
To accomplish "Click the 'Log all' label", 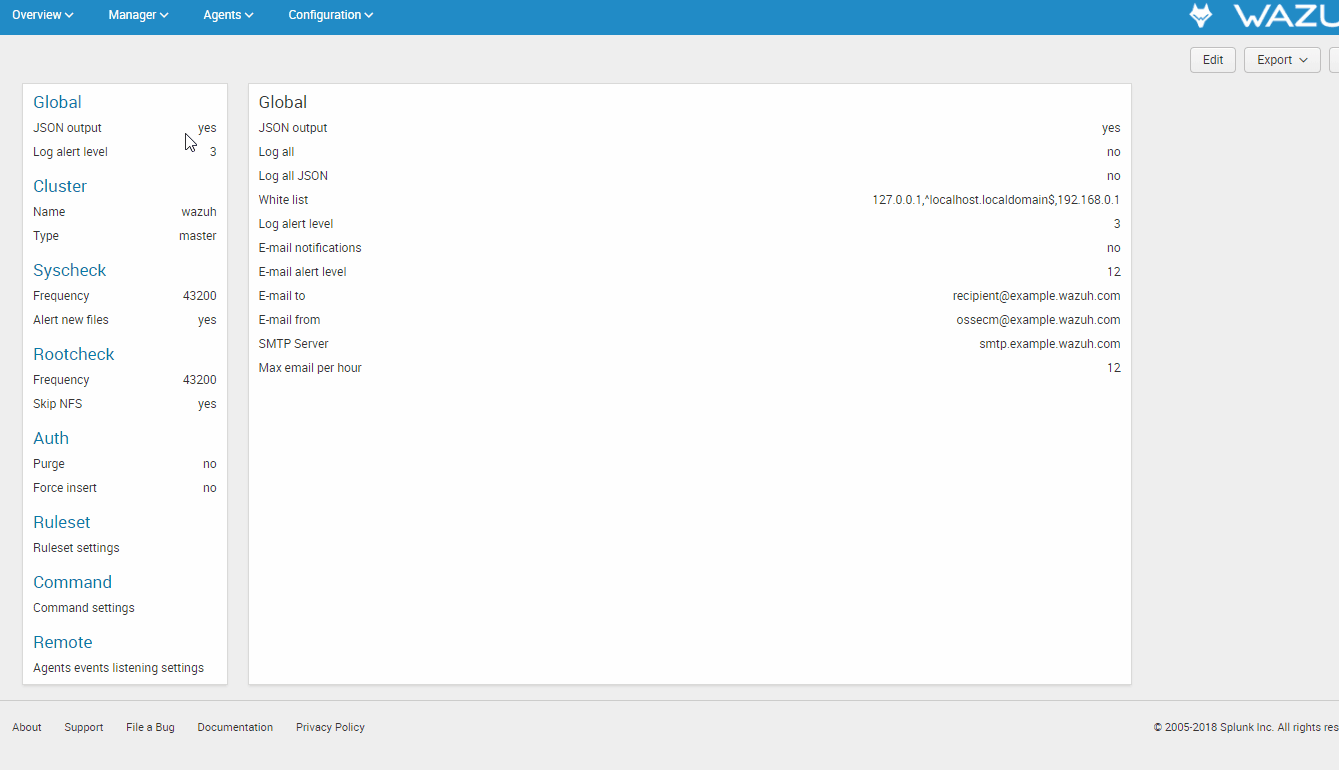I will 277,152.
